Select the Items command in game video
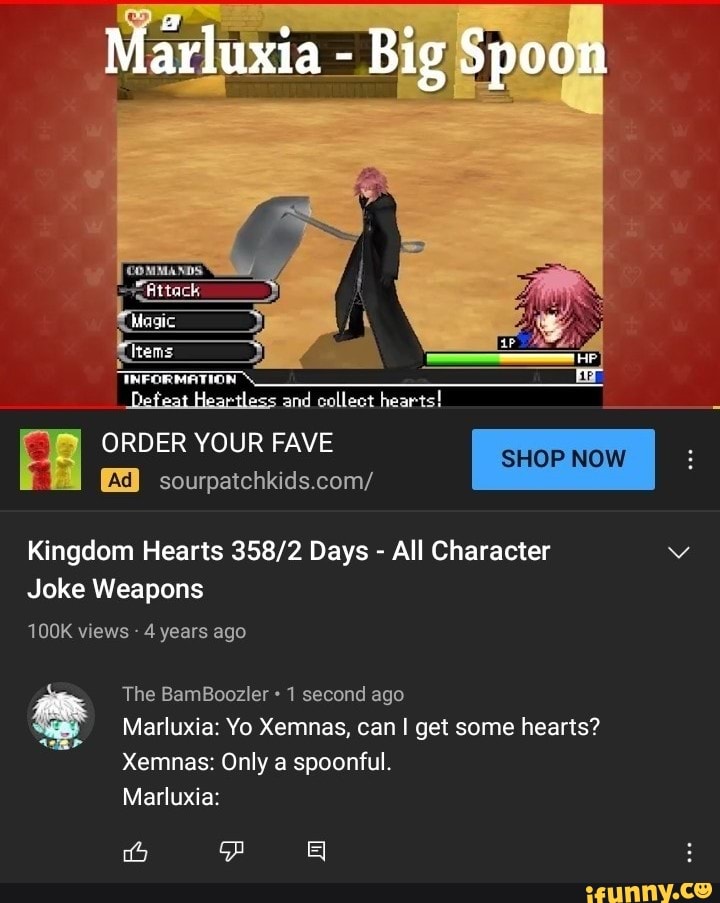This screenshot has width=720, height=903. [190, 351]
